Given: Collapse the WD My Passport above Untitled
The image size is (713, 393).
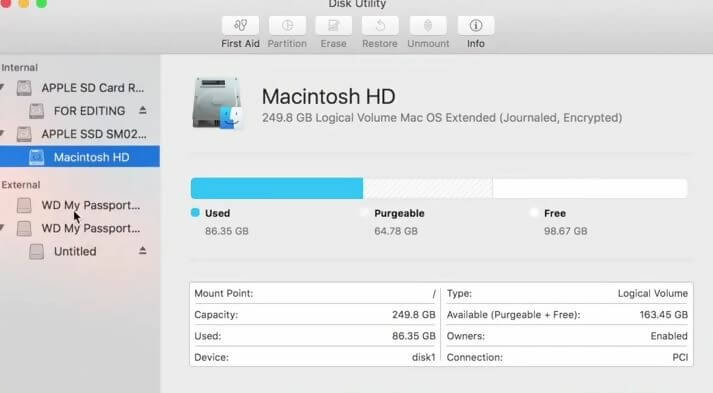Looking at the screenshot, I should click(x=2, y=227).
